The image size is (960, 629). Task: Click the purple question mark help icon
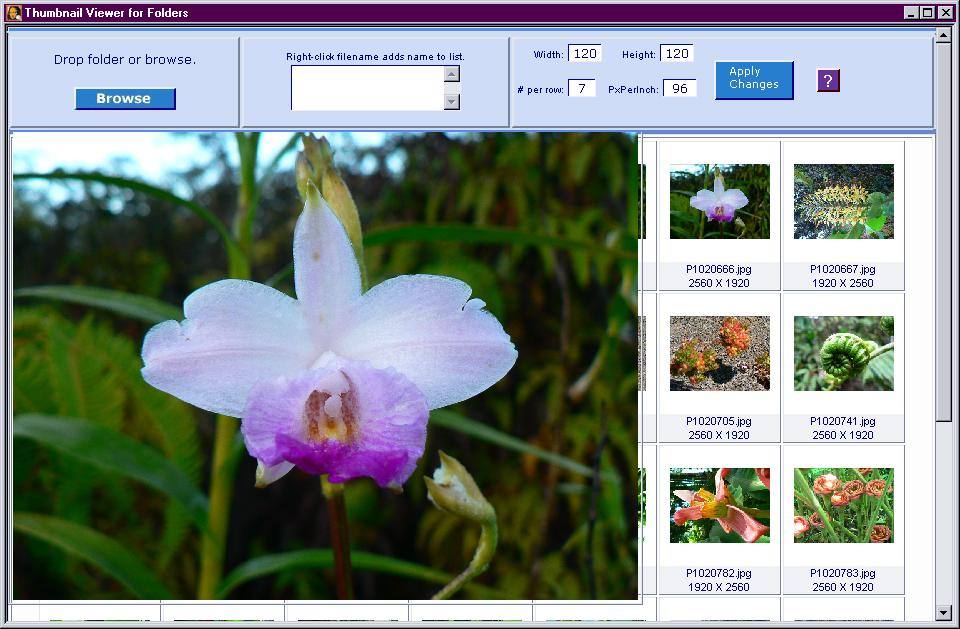[x=828, y=80]
